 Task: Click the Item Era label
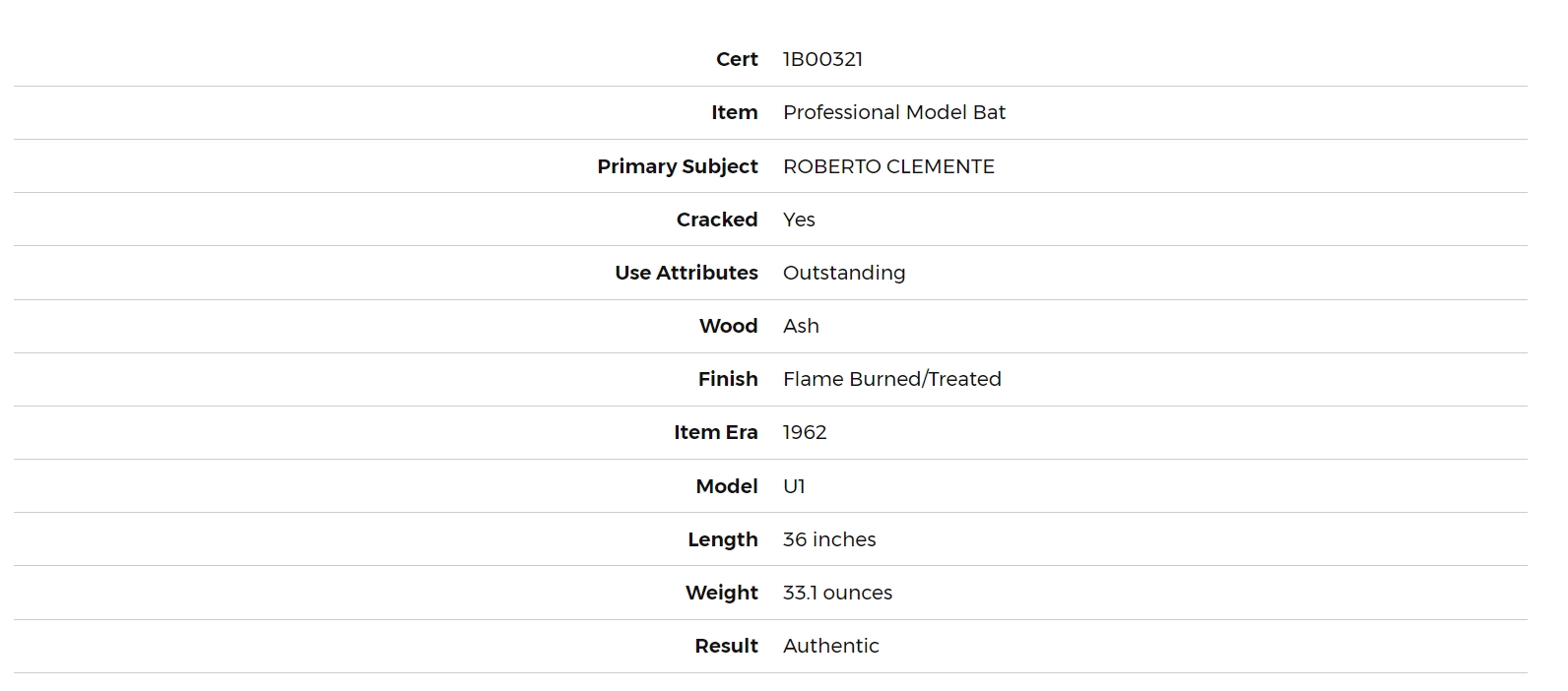pos(716,432)
